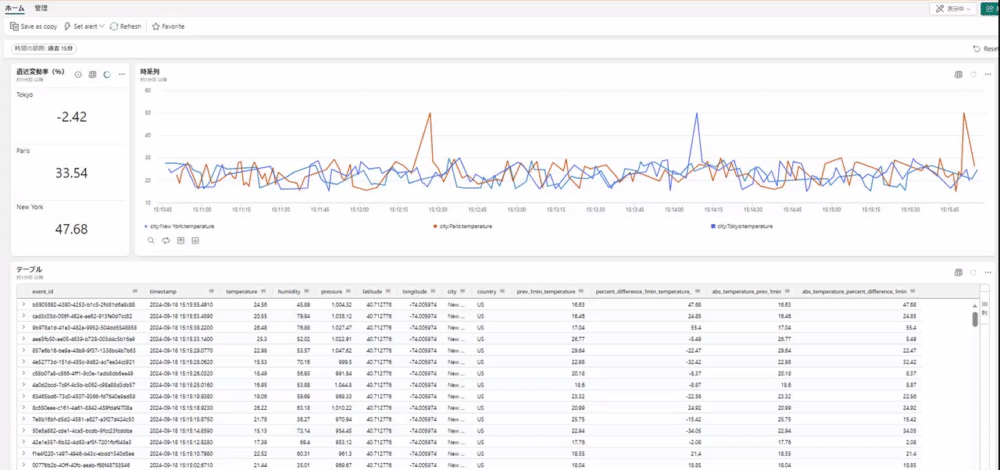Open explore data icon on 直近変動率 tile
Viewport: 1000px width, 470px height.
[x=92, y=75]
